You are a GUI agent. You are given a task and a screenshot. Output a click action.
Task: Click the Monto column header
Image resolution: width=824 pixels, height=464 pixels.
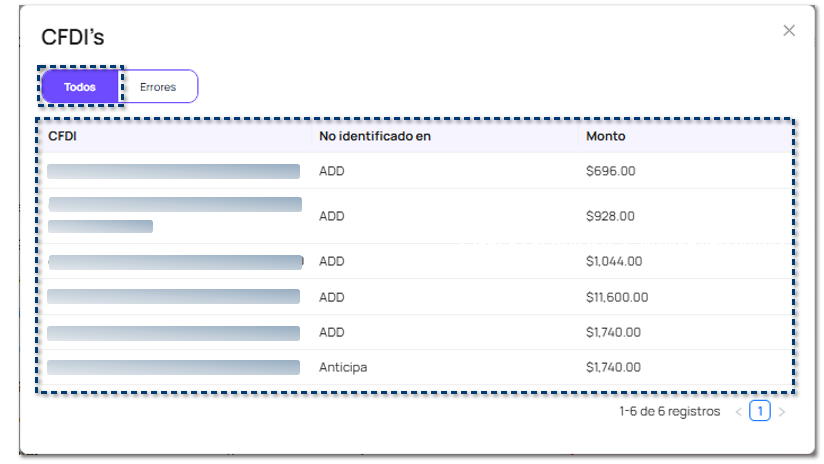pyautogui.click(x=605, y=136)
